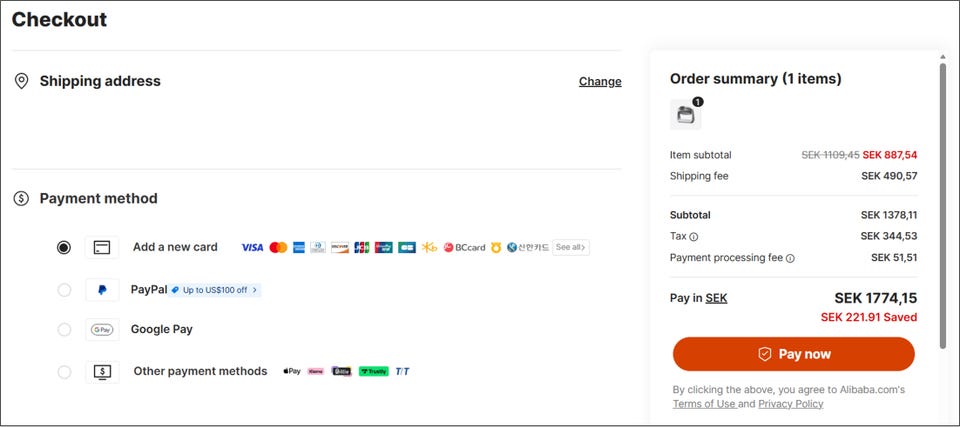960x427 pixels.
Task: Open the SEK currency selector
Action: pos(716,298)
